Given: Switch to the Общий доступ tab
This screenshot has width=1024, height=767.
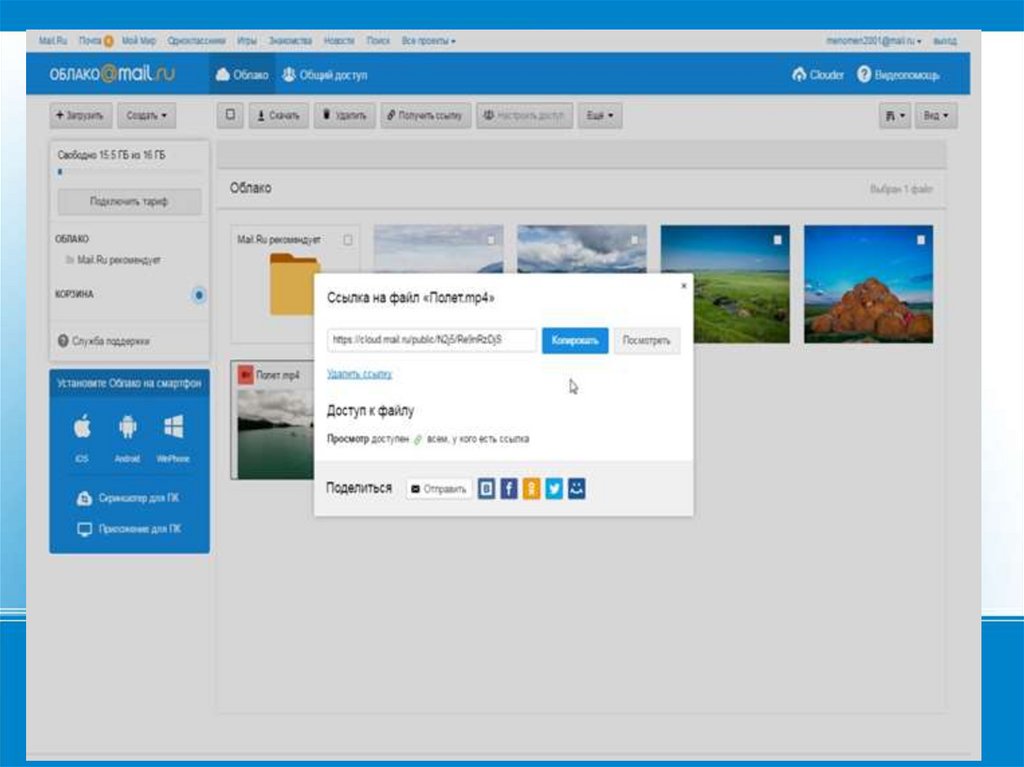Looking at the screenshot, I should (325, 74).
